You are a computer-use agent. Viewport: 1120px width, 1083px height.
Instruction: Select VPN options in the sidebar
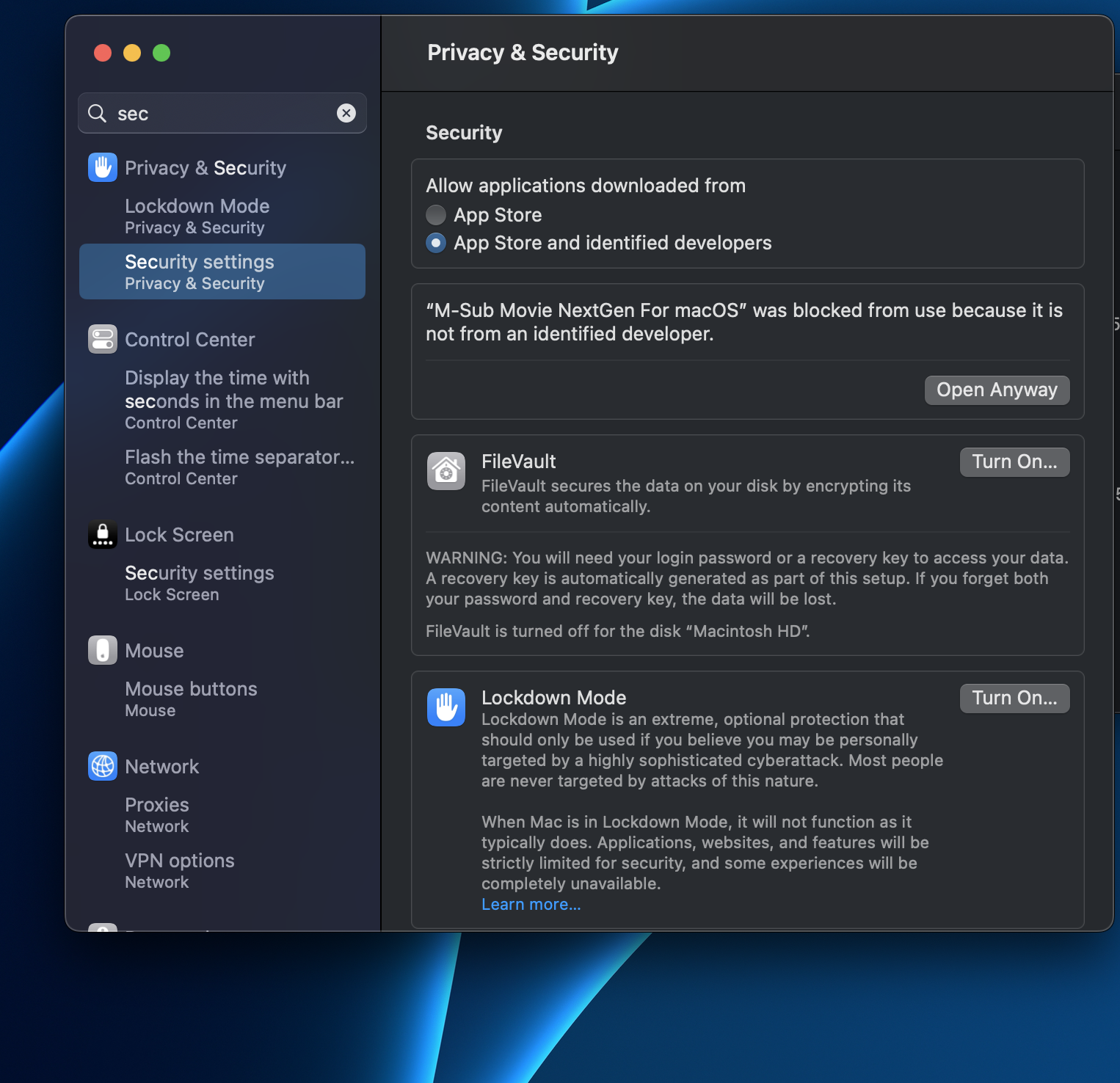180,870
